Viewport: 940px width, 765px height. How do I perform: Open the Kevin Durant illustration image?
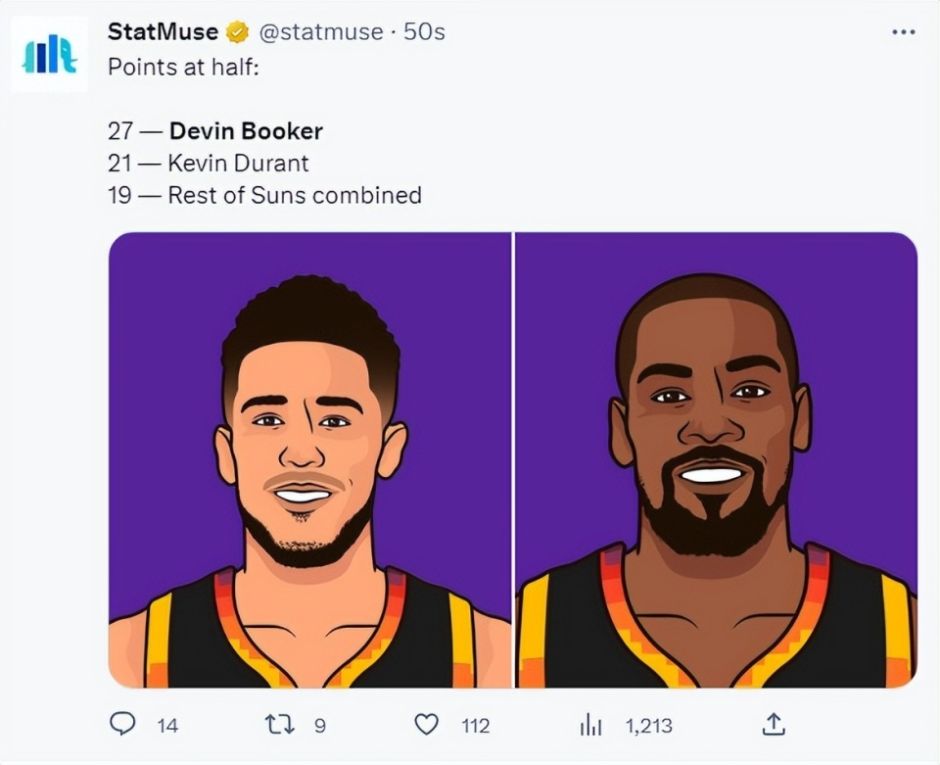716,460
